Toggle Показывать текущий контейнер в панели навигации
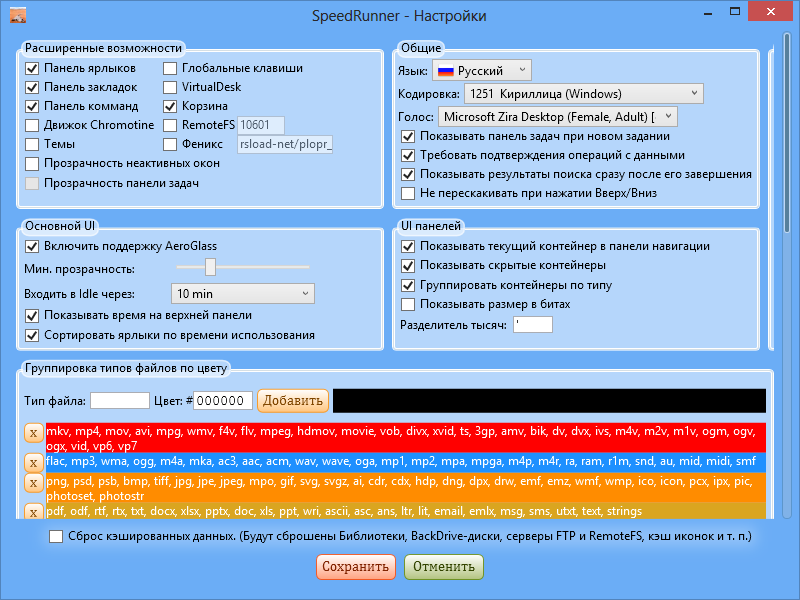The height and width of the screenshot is (600, 800). click(408, 246)
